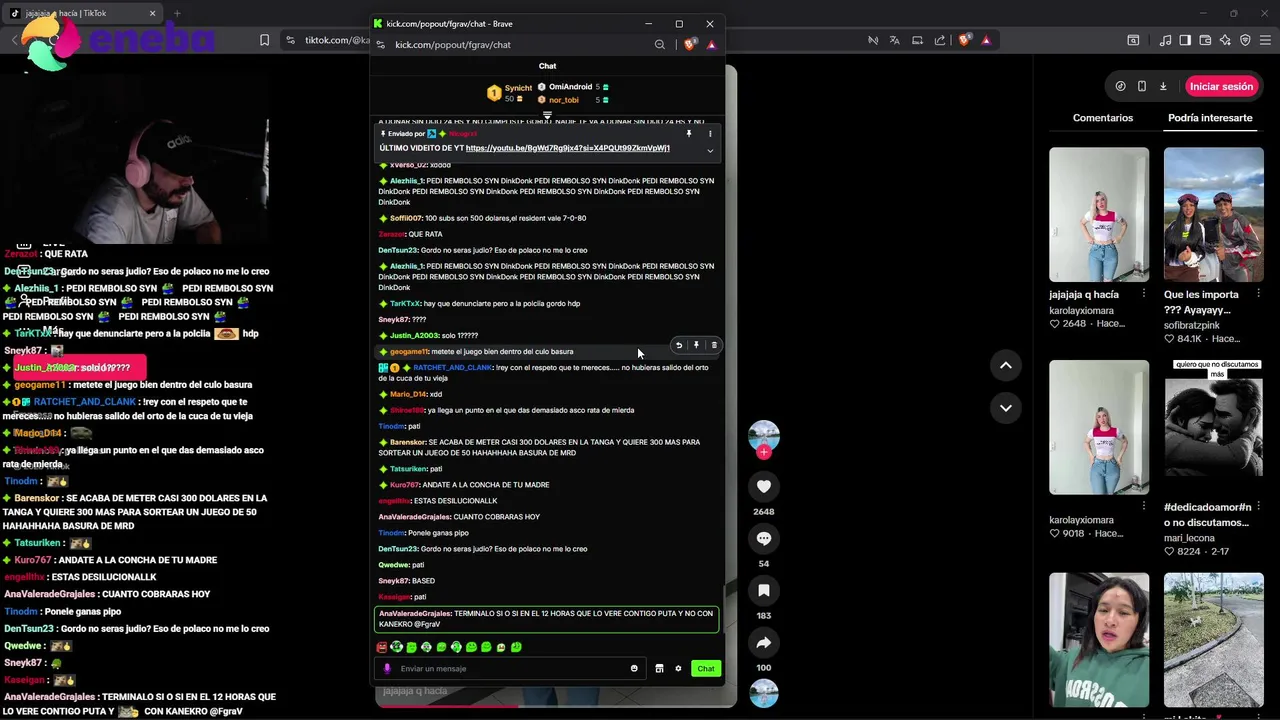This screenshot has width=1280, height=720.
Task: Open Brave Wallet icon in toolbar
Action: tap(1205, 40)
